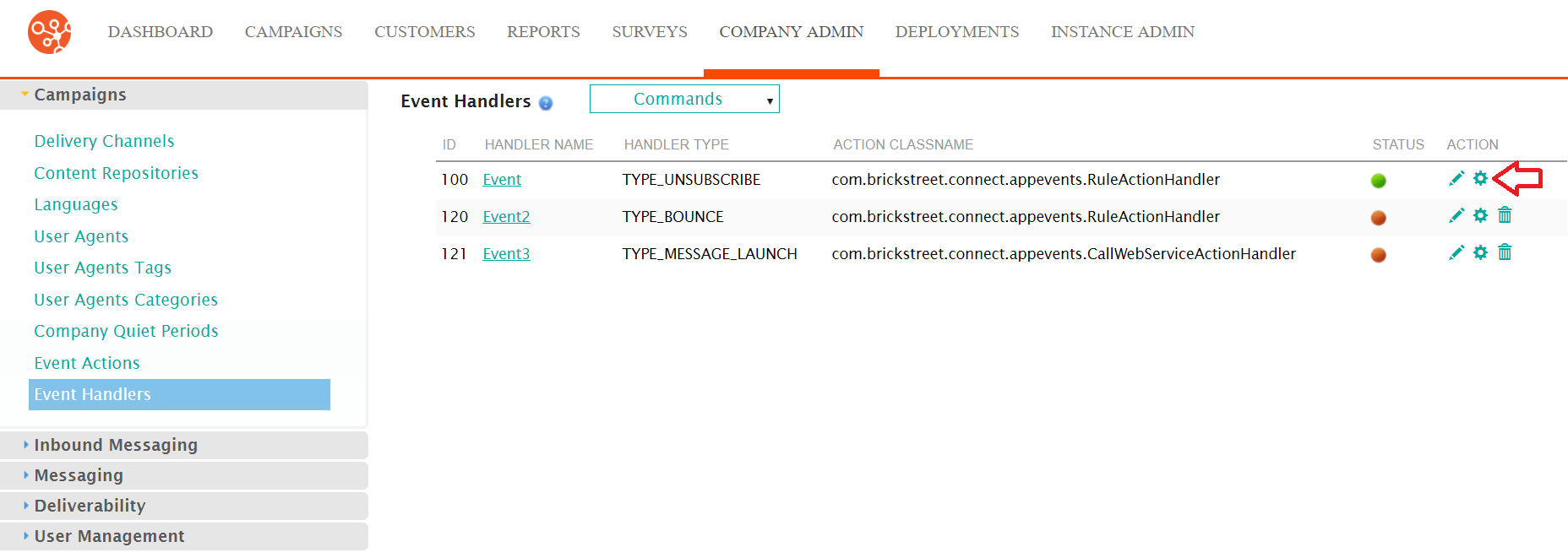Open Delivery Channels in sidebar
This screenshot has width=1568, height=558.
pos(104,141)
